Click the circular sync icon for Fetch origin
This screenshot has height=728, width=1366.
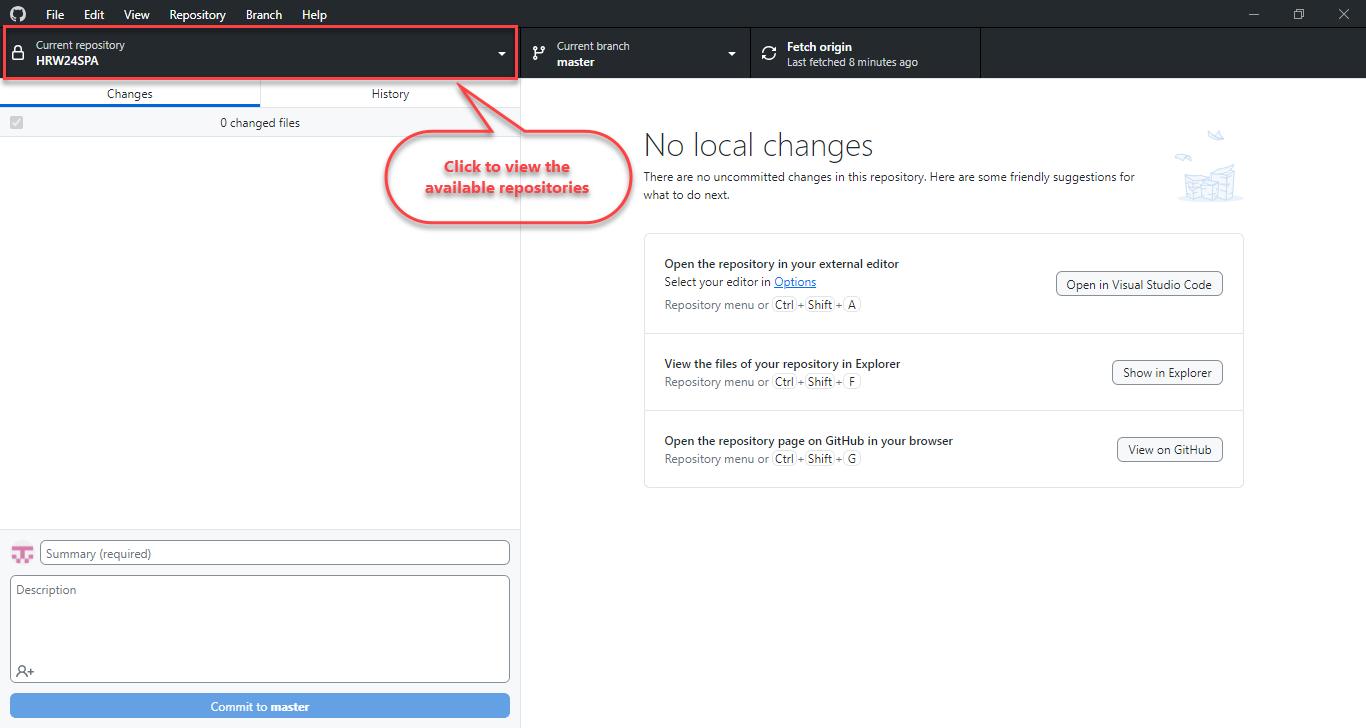tap(768, 52)
